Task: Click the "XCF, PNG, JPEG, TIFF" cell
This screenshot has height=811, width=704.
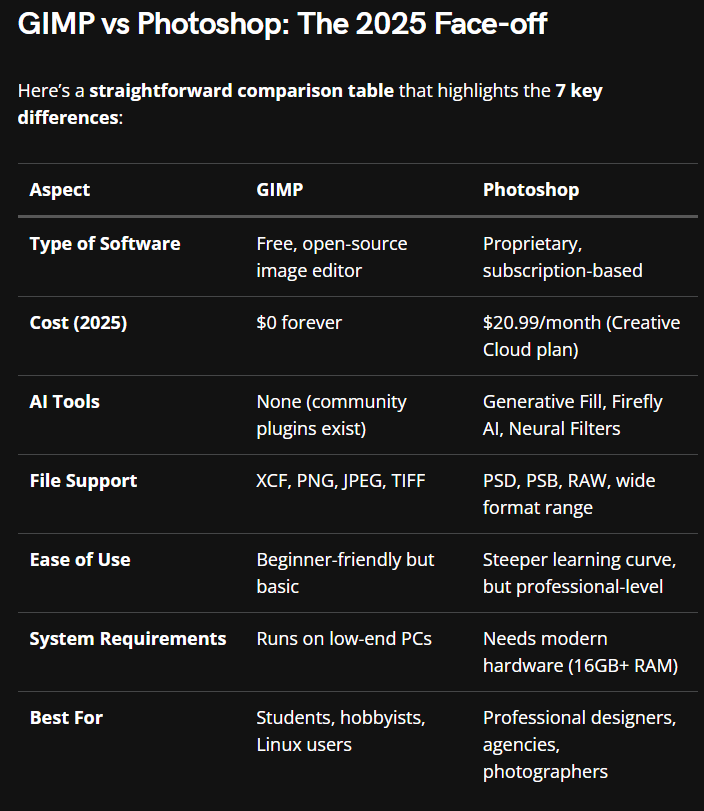Action: (x=341, y=481)
